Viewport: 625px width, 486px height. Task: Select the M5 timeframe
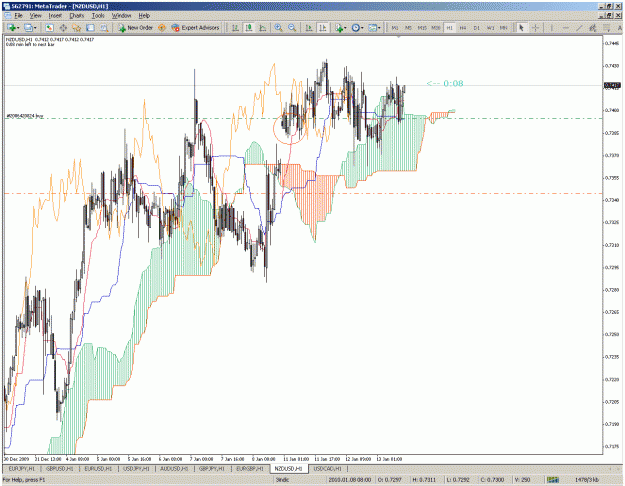(409, 28)
